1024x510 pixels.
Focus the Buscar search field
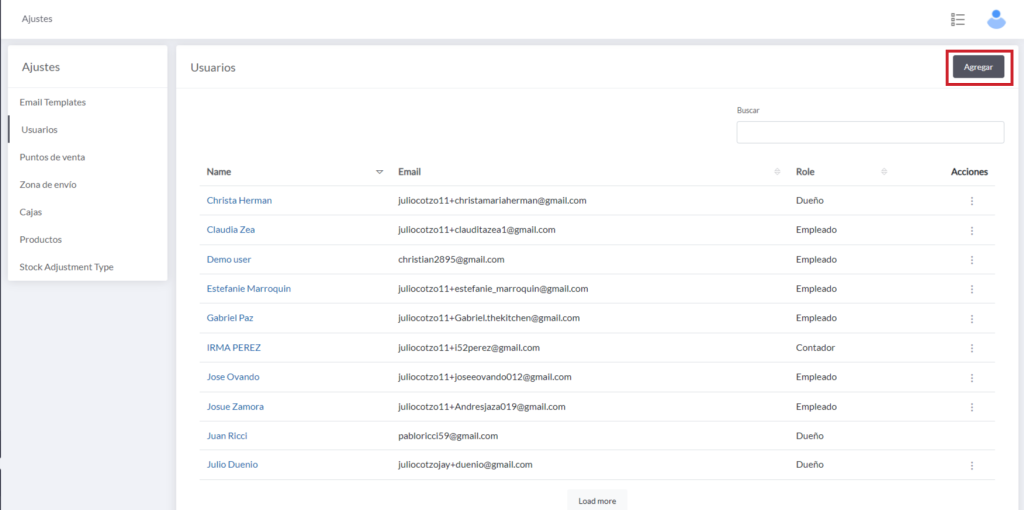click(x=870, y=132)
